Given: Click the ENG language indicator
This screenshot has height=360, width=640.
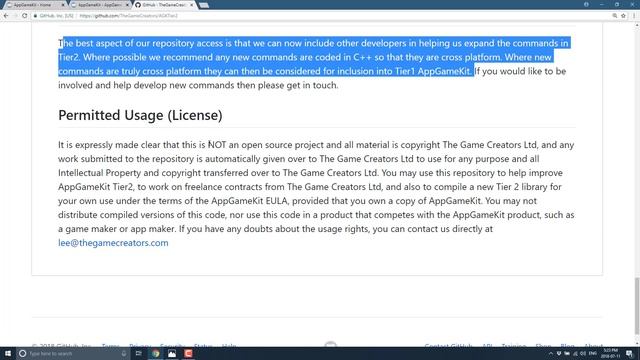Looking at the screenshot, I should point(593,353).
